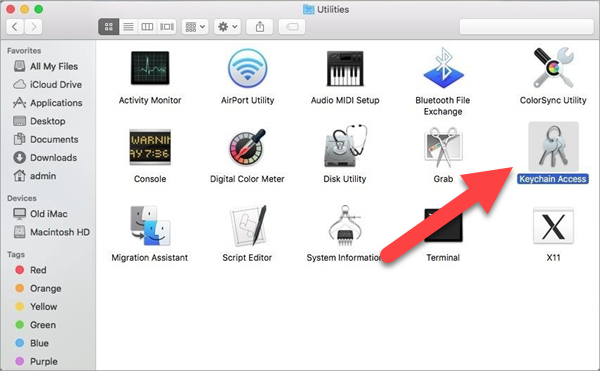The height and width of the screenshot is (371, 600).
Task: Open the Action gear menu
Action: coord(227,27)
